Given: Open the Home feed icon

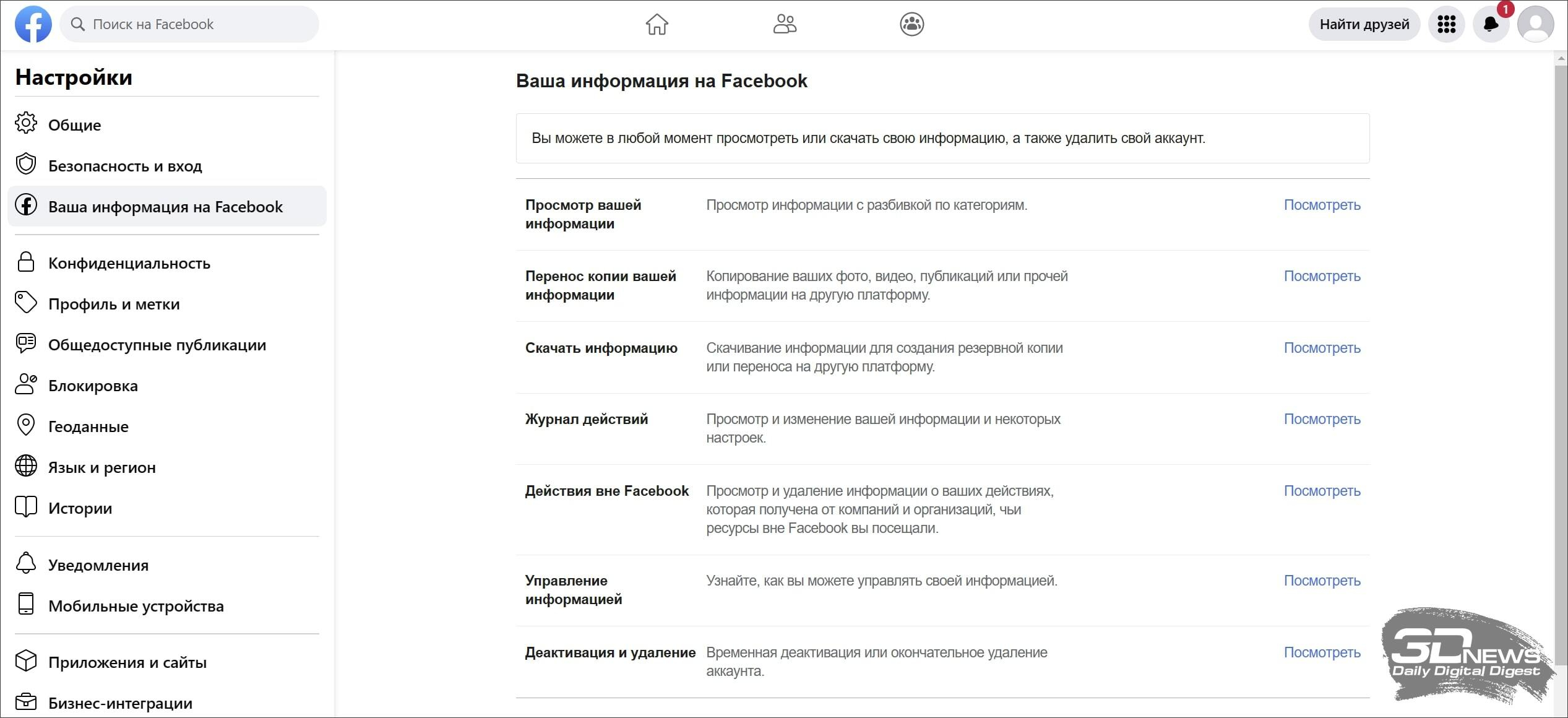Looking at the screenshot, I should tap(657, 24).
